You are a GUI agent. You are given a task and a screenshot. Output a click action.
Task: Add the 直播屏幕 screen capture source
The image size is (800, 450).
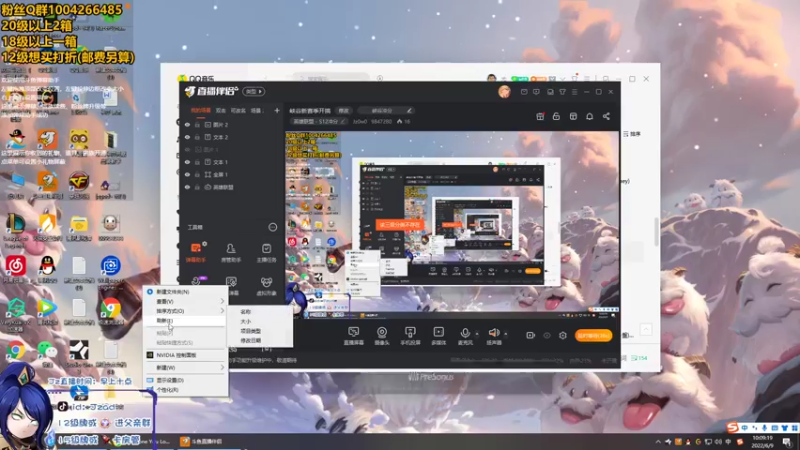coord(354,336)
